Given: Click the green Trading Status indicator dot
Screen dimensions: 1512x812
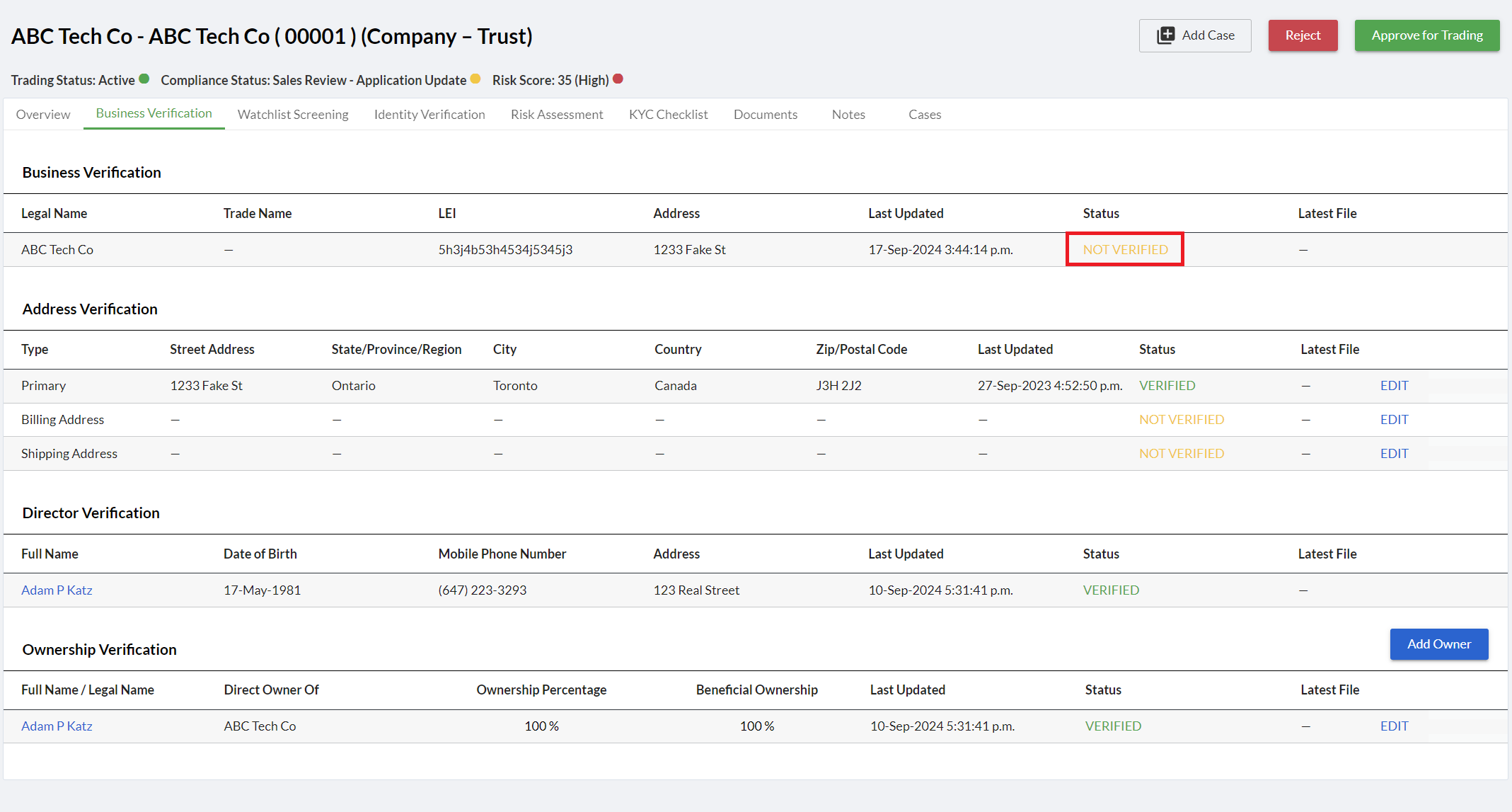Looking at the screenshot, I should (144, 79).
